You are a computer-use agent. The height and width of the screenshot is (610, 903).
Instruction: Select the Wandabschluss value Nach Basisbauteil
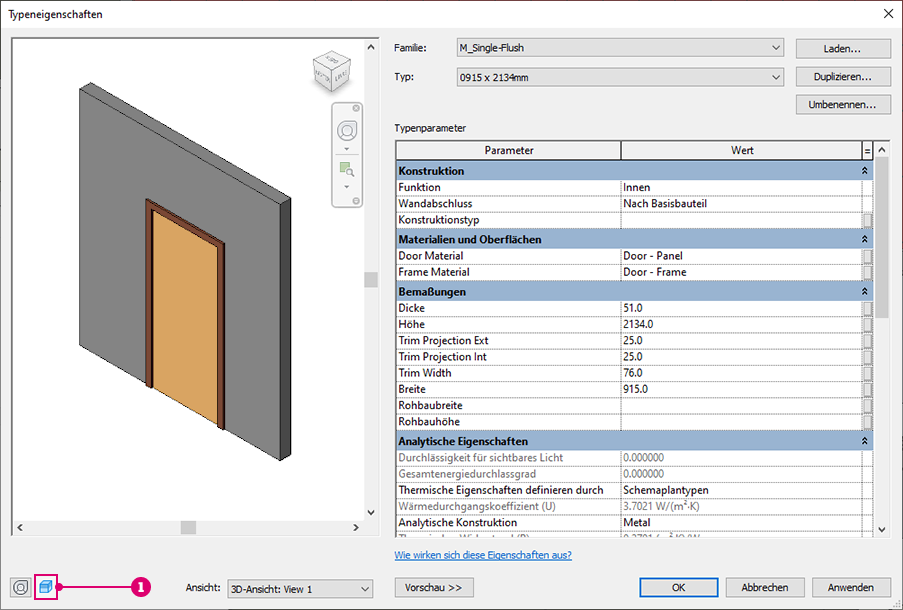pyautogui.click(x=741, y=203)
